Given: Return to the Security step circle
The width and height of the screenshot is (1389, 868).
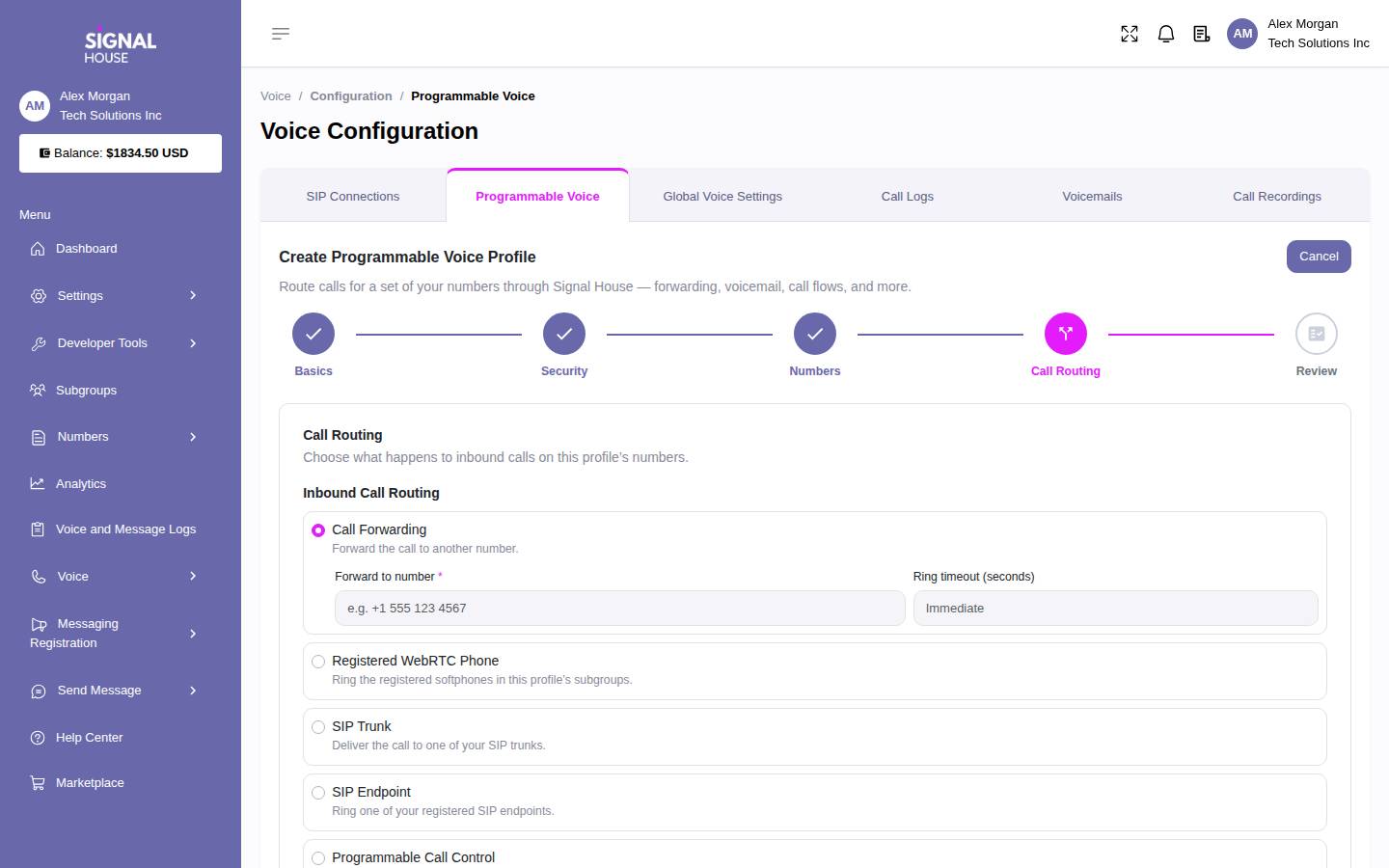Looking at the screenshot, I should point(564,334).
